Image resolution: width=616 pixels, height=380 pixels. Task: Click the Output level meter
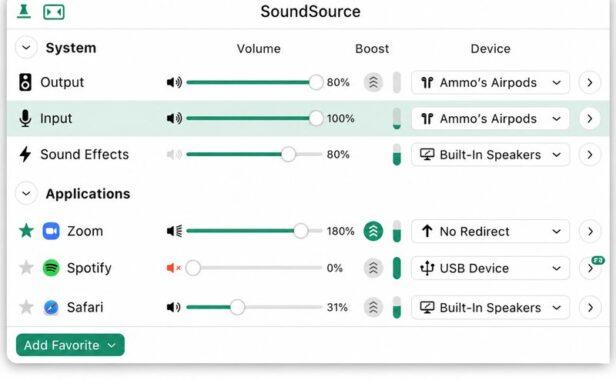(x=397, y=83)
